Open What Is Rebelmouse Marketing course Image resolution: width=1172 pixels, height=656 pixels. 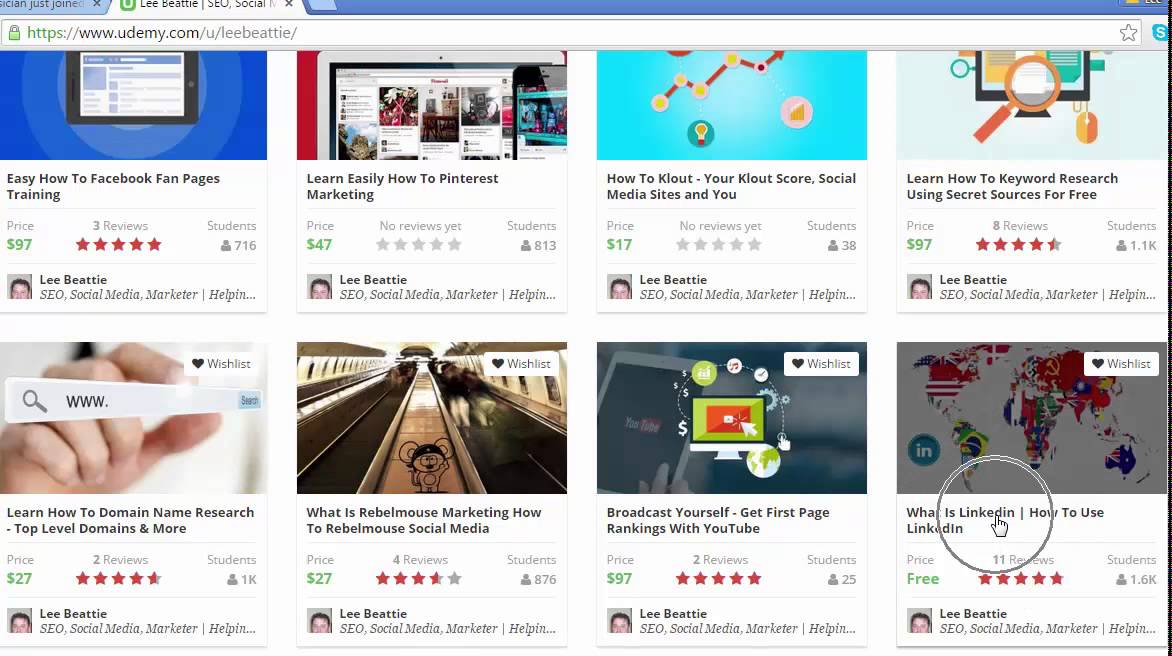(x=424, y=520)
